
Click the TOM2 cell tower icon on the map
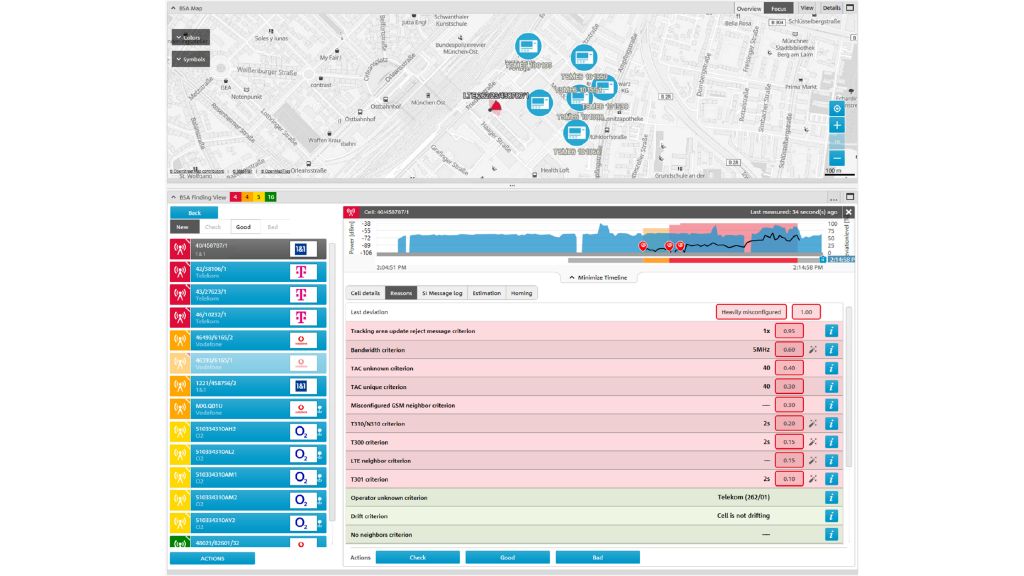click(583, 56)
